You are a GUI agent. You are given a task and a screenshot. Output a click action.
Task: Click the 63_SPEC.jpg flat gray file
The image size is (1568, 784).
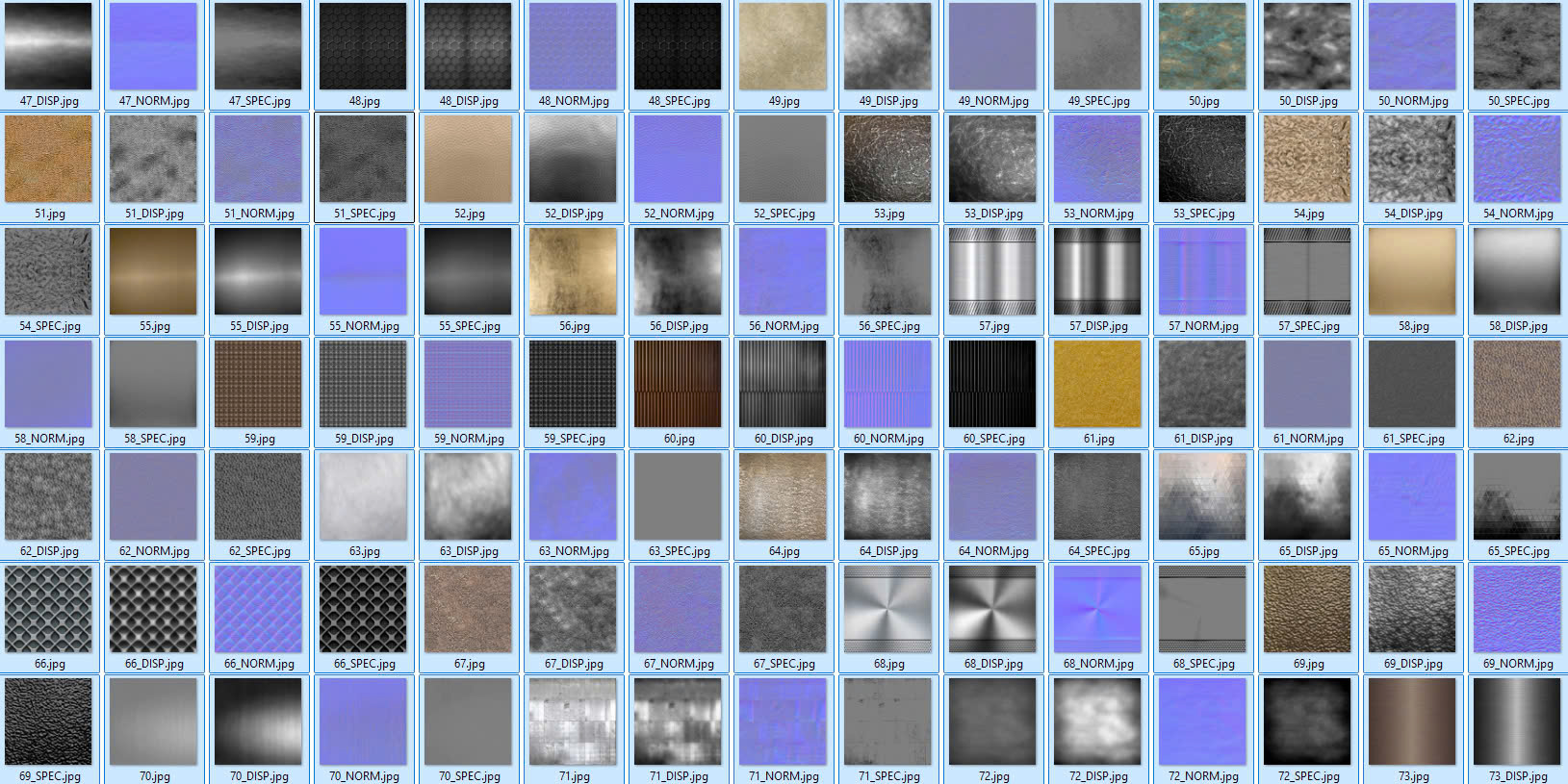coord(678,496)
